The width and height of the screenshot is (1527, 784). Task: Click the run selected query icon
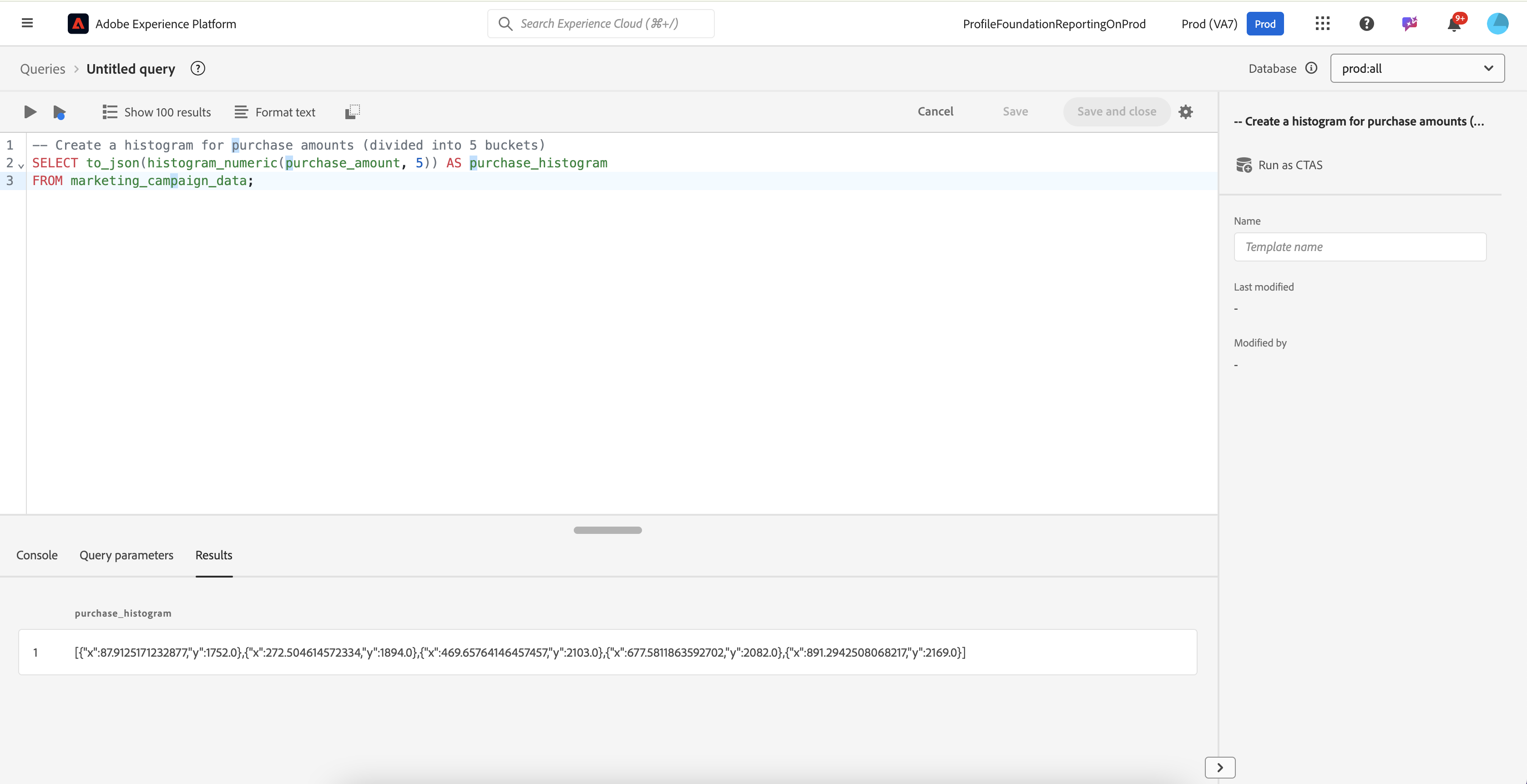click(x=59, y=112)
